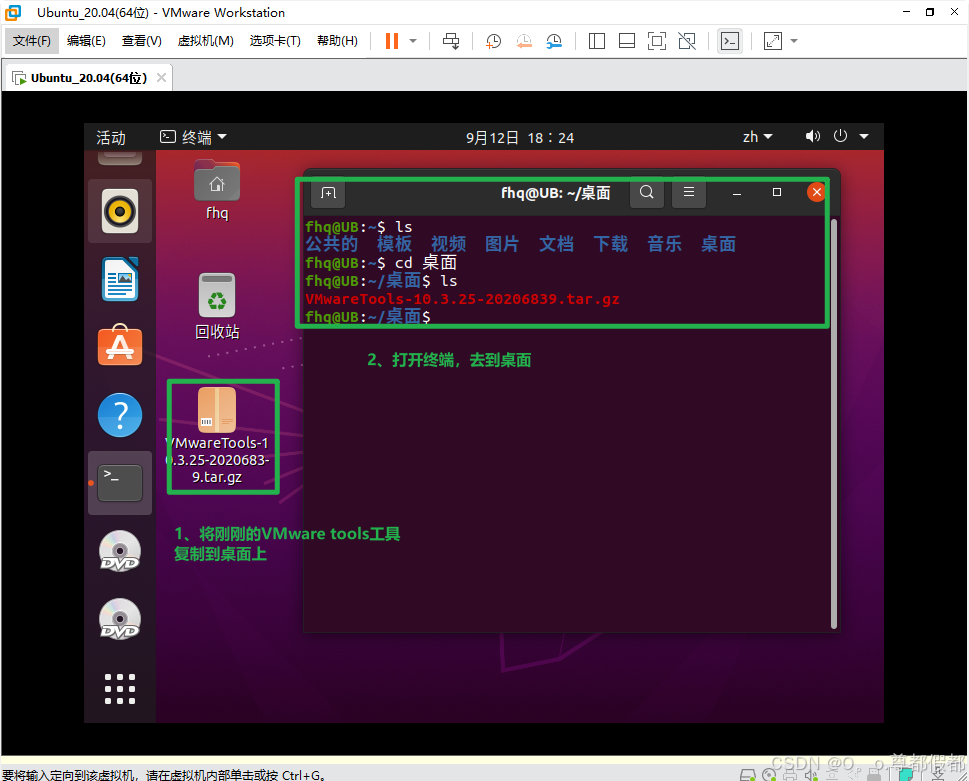Revert the virtual machine to a snapshot
The width and height of the screenshot is (969, 781).
click(524, 41)
